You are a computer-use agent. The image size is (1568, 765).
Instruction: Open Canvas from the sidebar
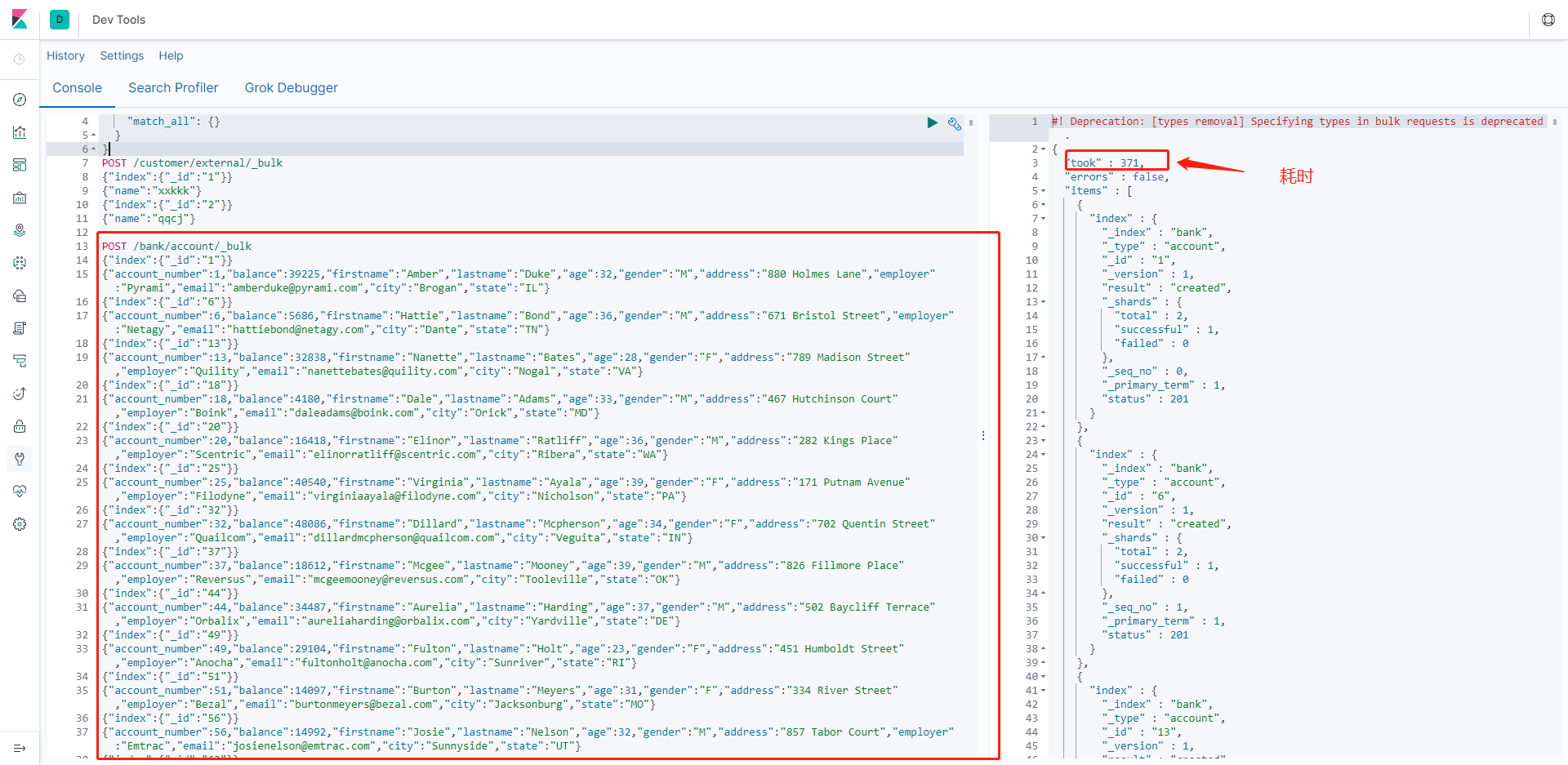point(20,198)
